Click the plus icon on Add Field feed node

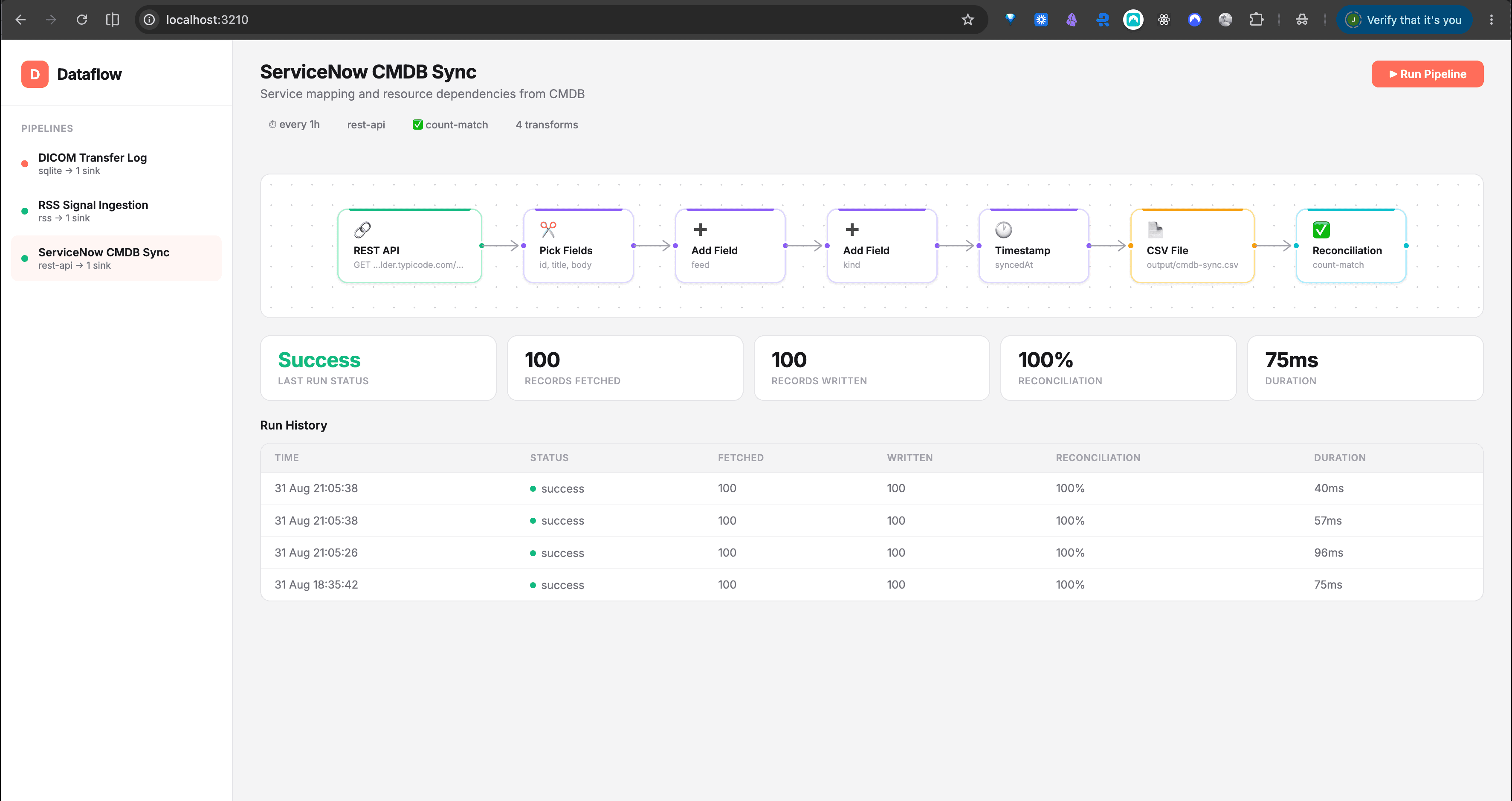(700, 229)
